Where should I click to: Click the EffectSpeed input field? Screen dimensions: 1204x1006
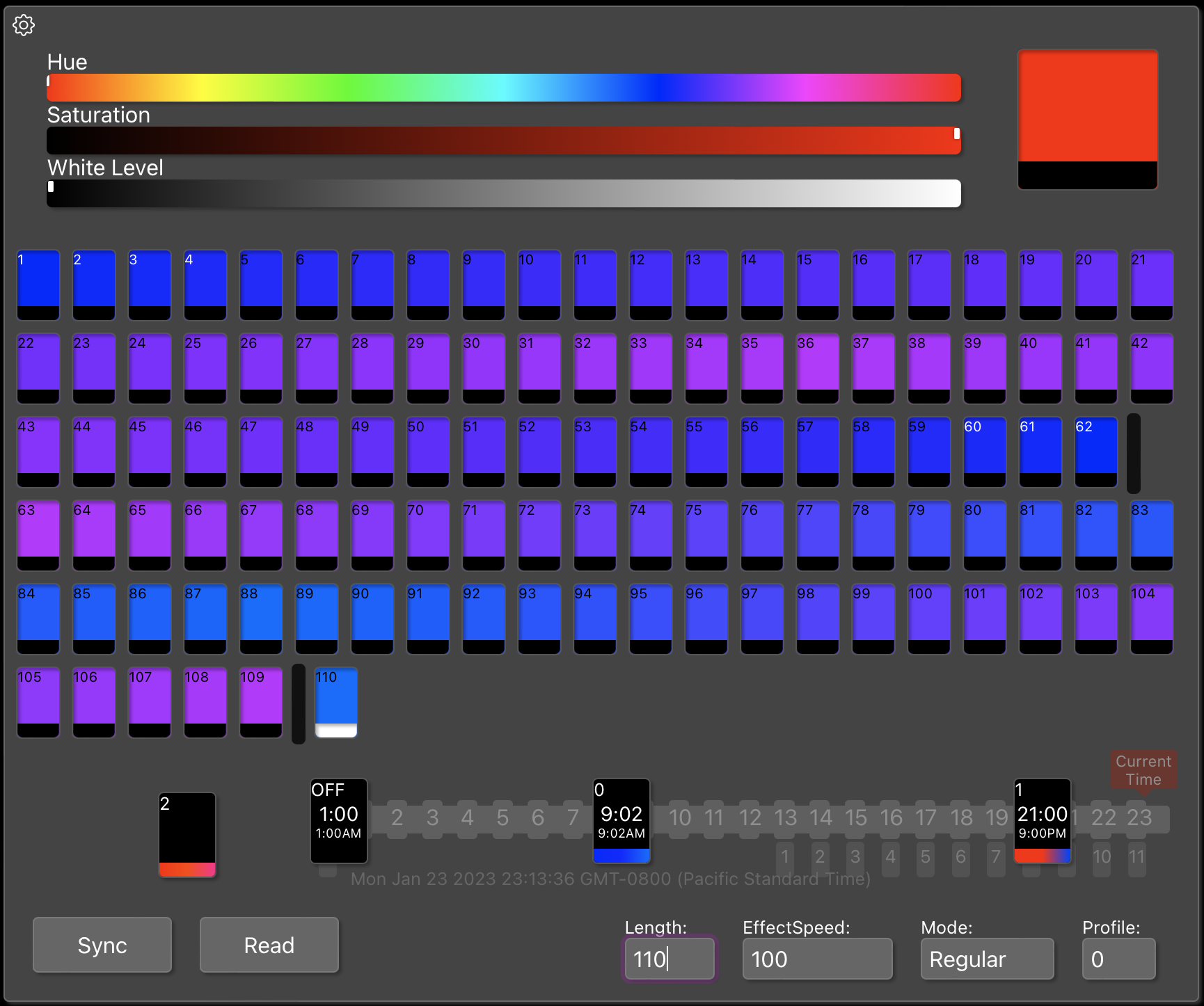[x=817, y=959]
